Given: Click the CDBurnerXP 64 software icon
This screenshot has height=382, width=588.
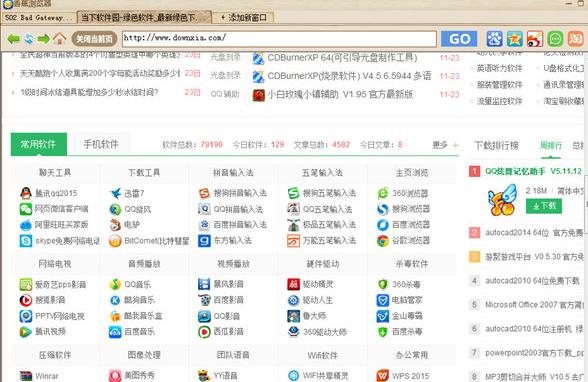Looking at the screenshot, I should point(258,58).
